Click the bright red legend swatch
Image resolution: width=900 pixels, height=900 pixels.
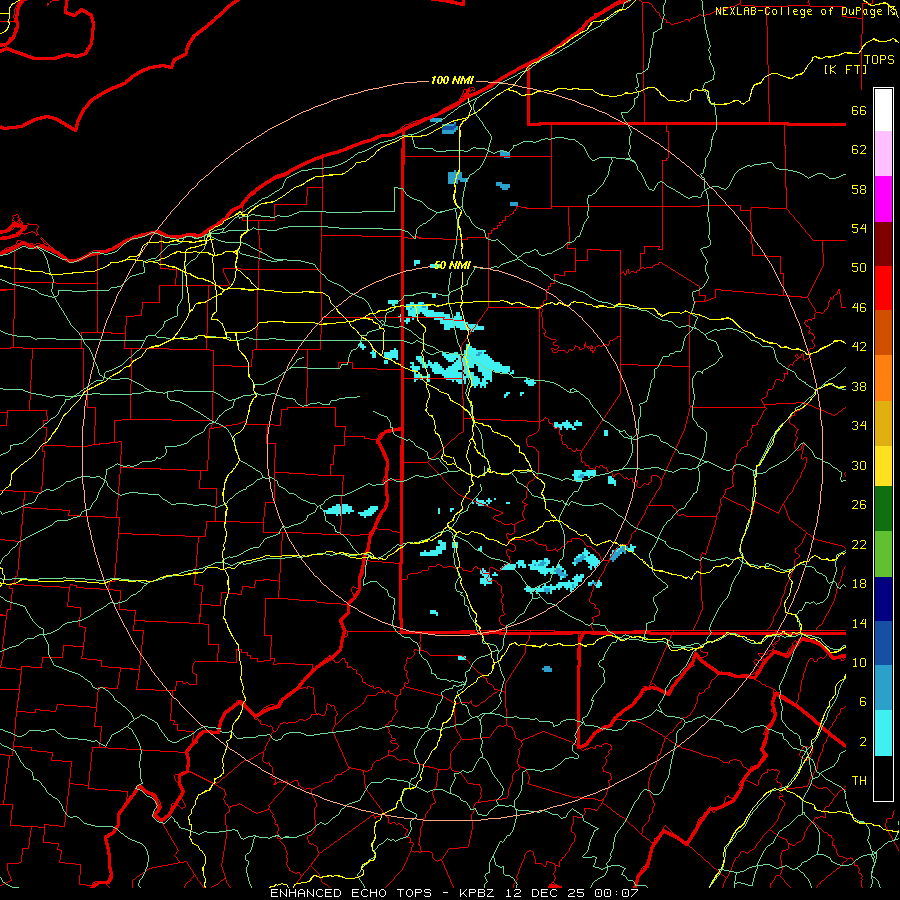point(883,288)
